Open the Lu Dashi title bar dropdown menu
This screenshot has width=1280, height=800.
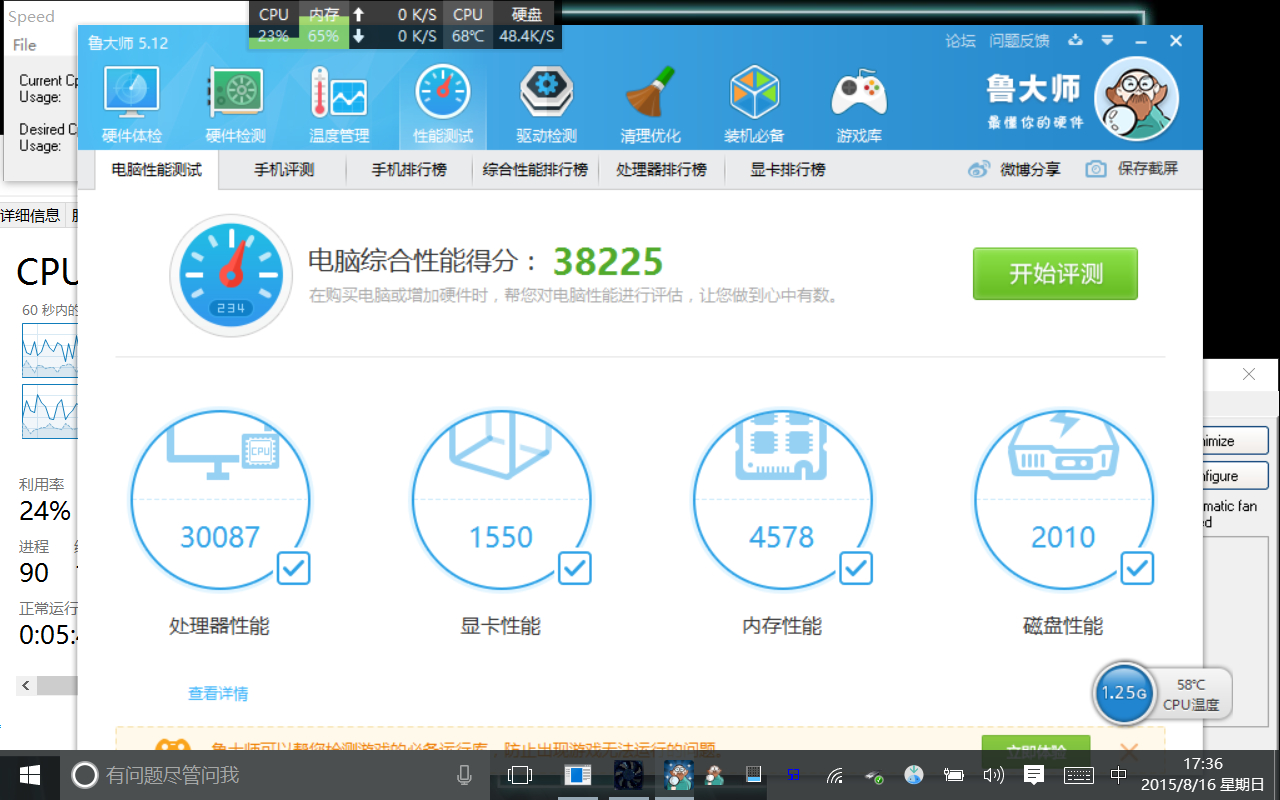pyautogui.click(x=1107, y=41)
